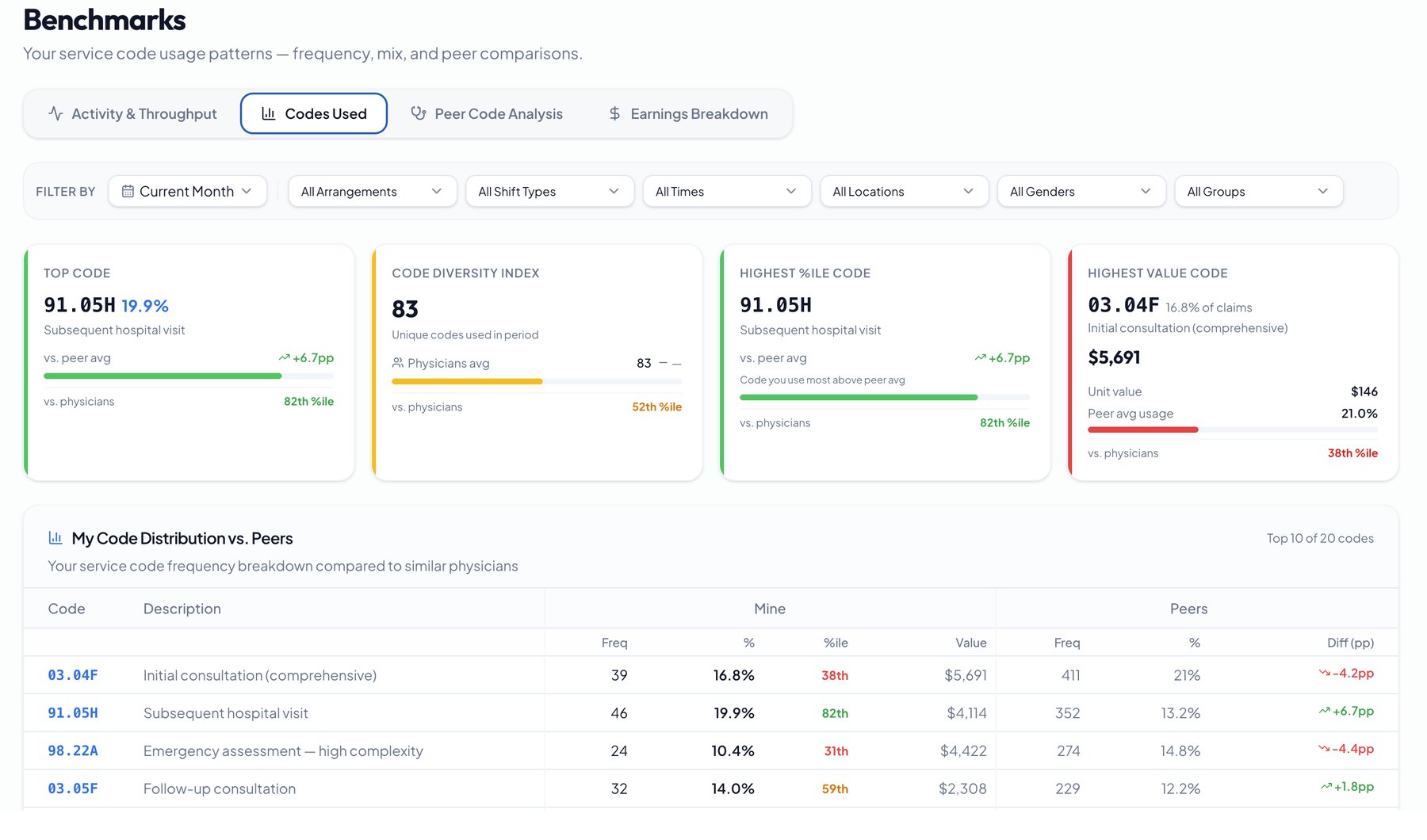Click the '38th' percentile cell
The width and height of the screenshot is (1427, 840).
(835, 675)
